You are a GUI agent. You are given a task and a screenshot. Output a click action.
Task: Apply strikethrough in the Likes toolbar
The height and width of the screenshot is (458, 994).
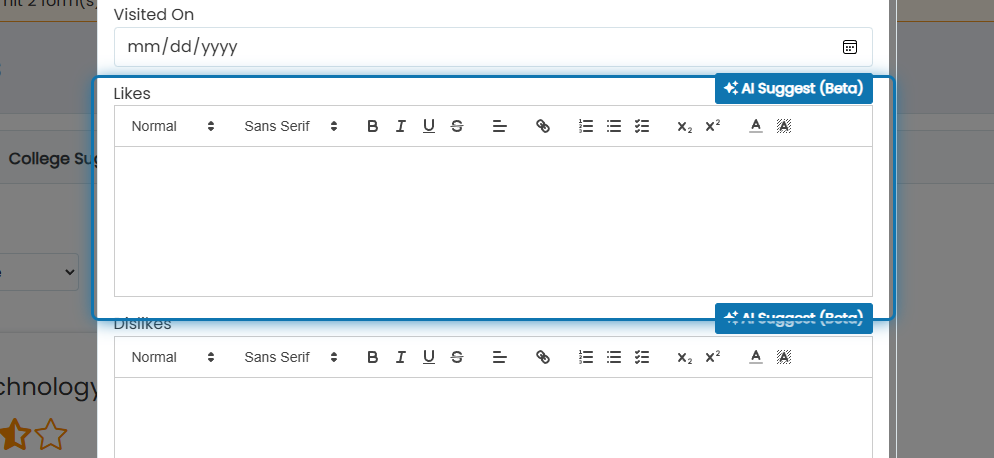456,126
